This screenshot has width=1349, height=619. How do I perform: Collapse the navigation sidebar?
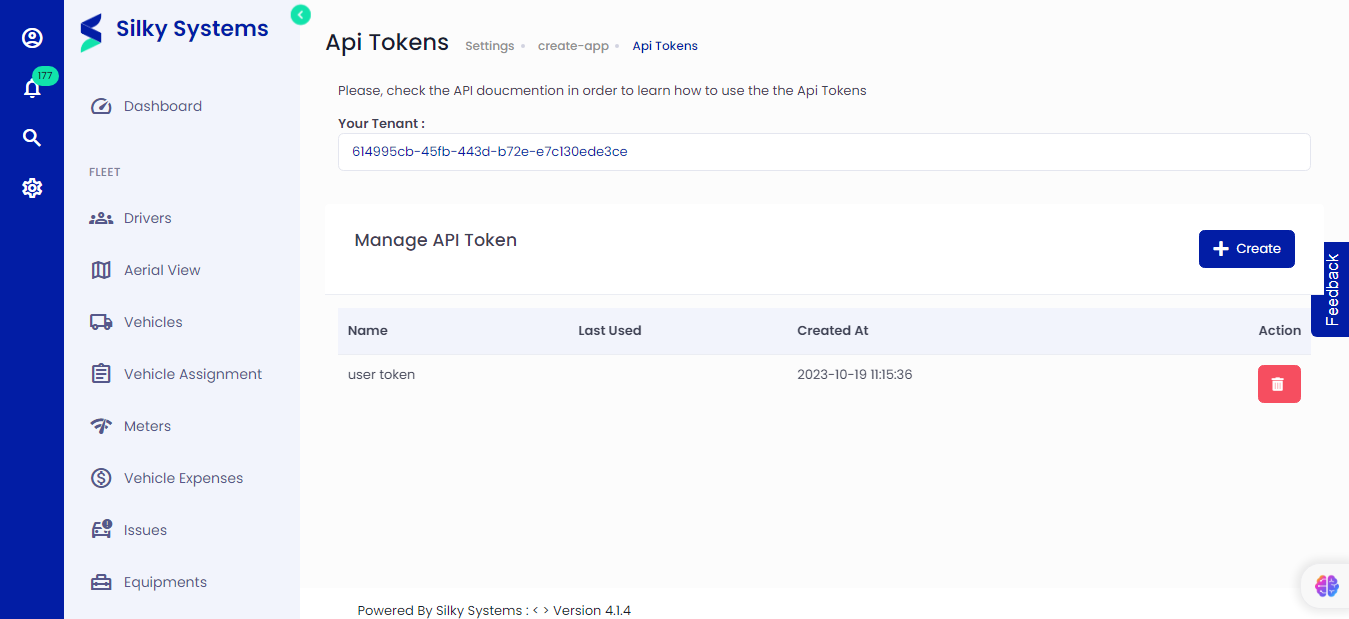click(300, 15)
